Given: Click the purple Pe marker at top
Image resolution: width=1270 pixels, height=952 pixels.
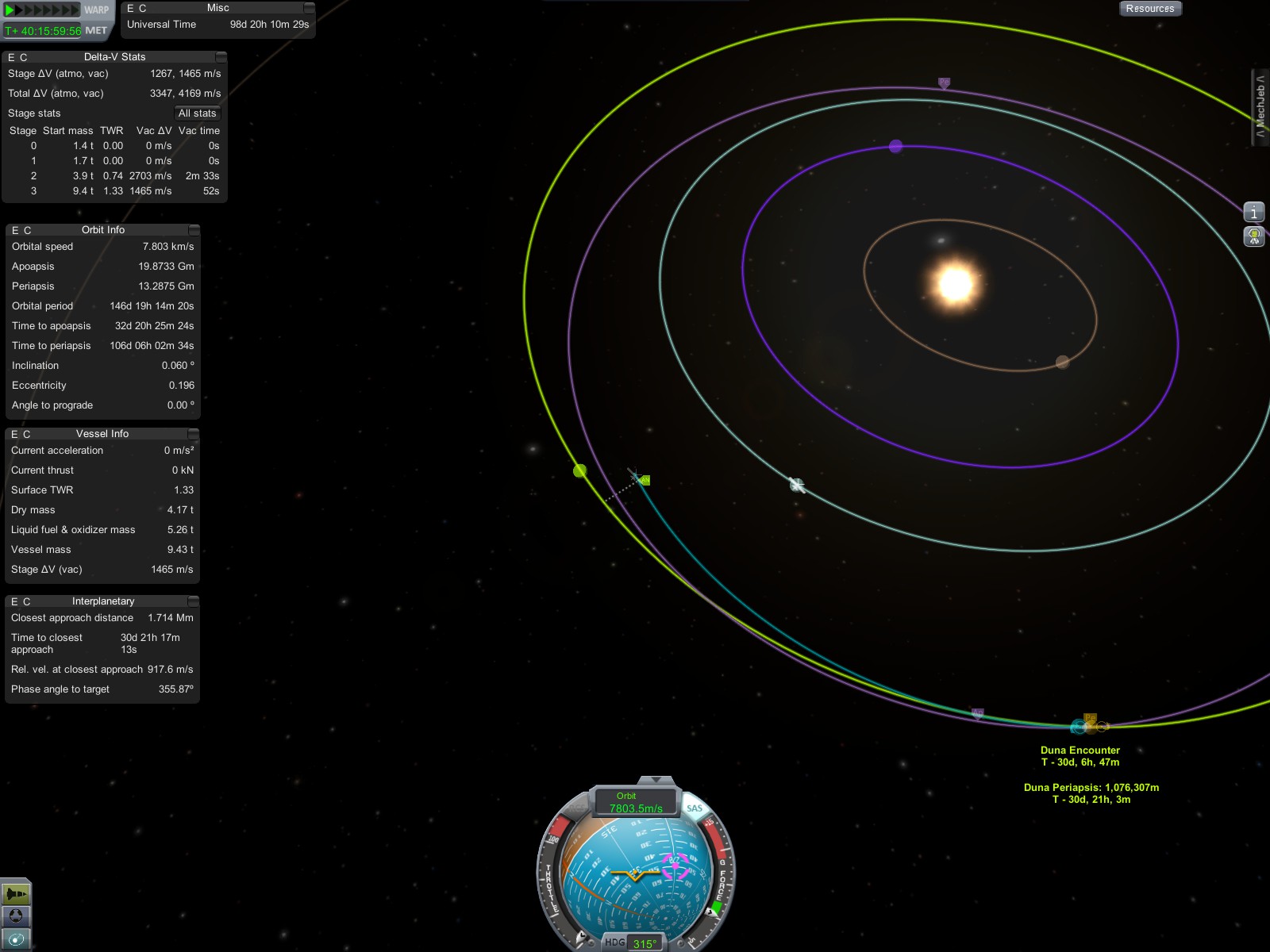Looking at the screenshot, I should coord(944,83).
